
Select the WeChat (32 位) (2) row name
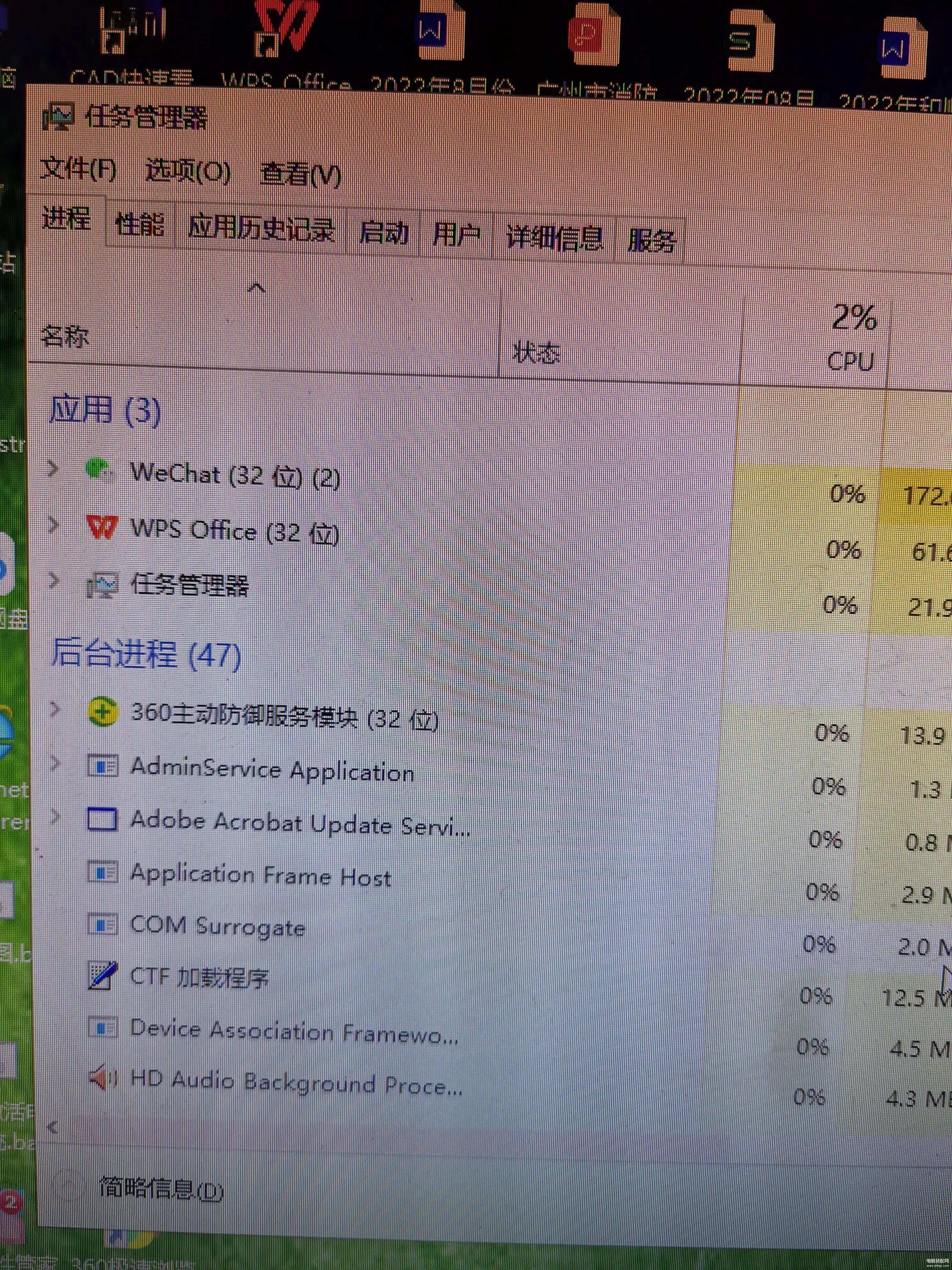[235, 475]
